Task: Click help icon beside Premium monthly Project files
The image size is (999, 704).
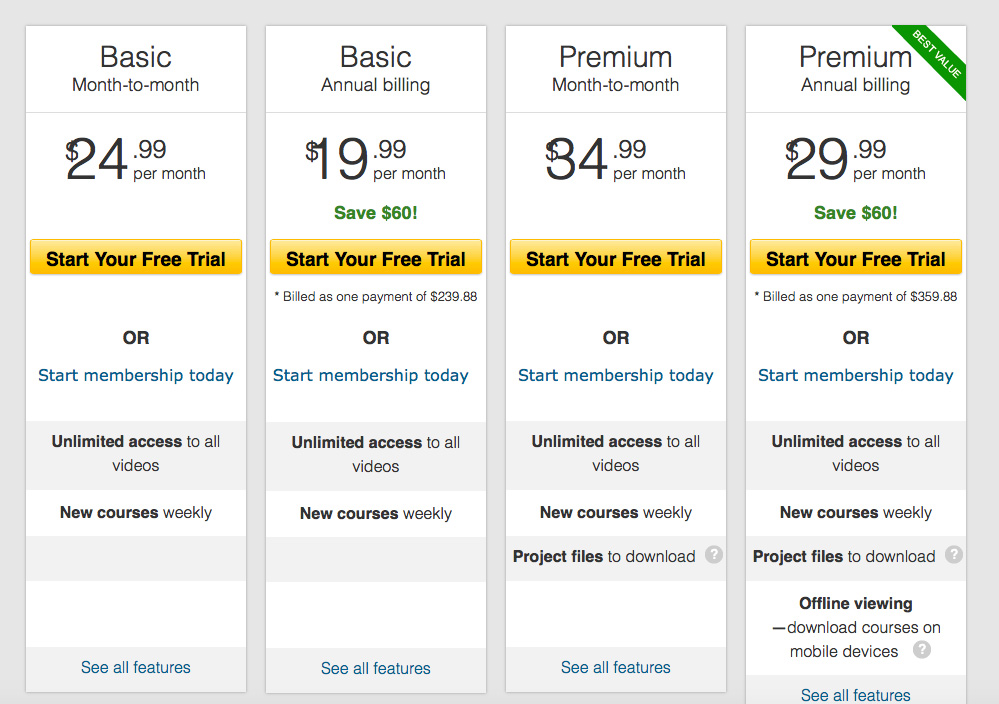Action: tap(714, 555)
